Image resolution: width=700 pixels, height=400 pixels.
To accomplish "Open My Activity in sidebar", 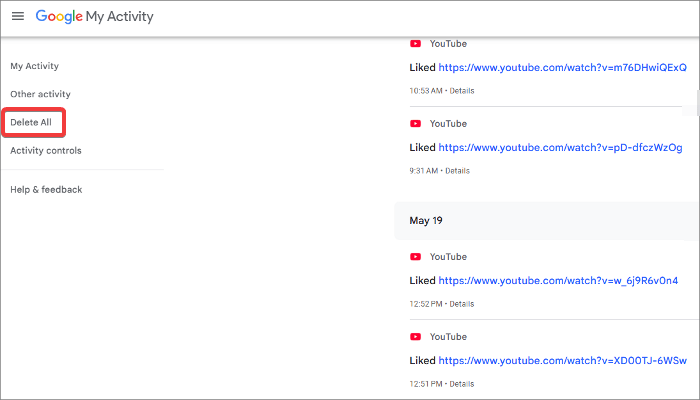I will click(x=35, y=66).
